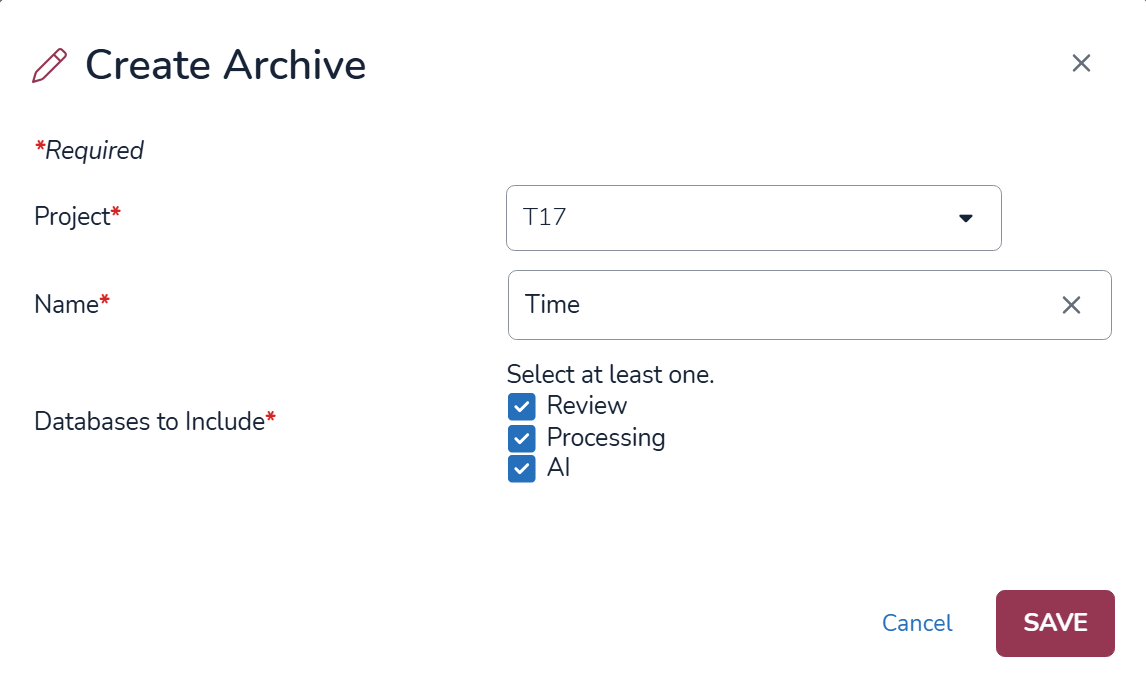This screenshot has height=684, width=1146.
Task: Close the Create Archive dialog
Action: tap(1081, 63)
